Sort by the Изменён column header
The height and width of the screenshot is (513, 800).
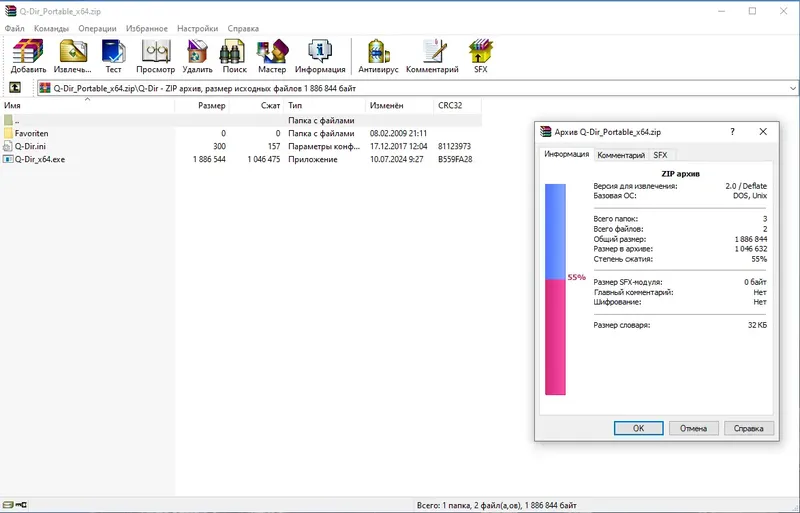(x=399, y=106)
